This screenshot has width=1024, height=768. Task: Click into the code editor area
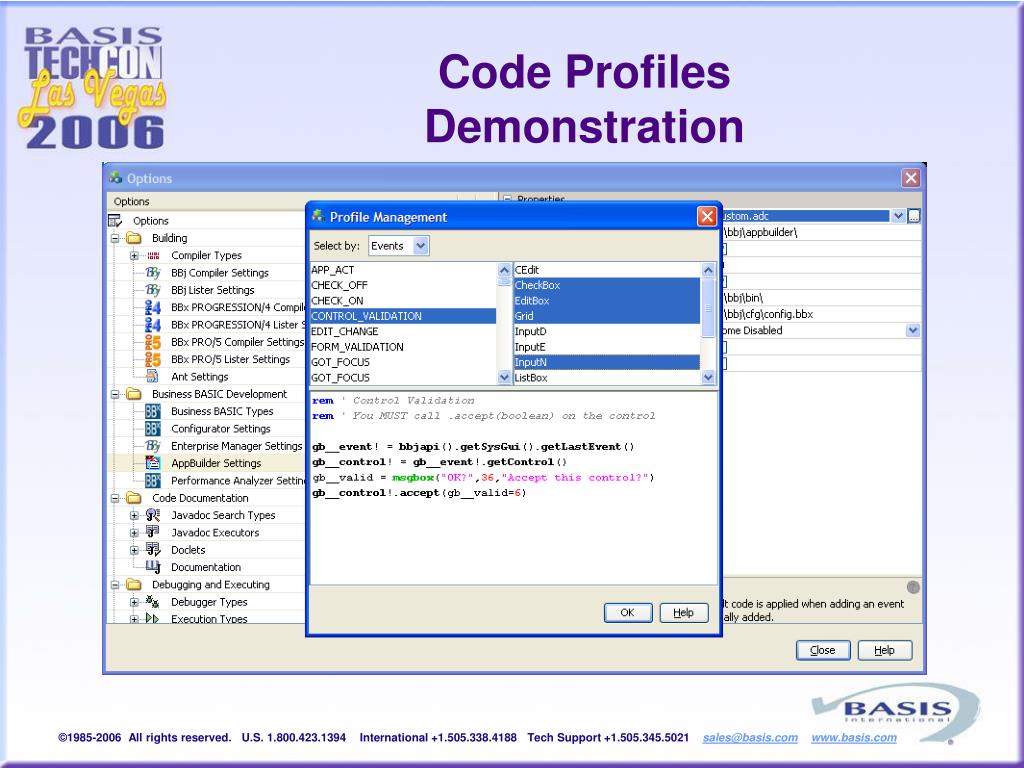514,488
